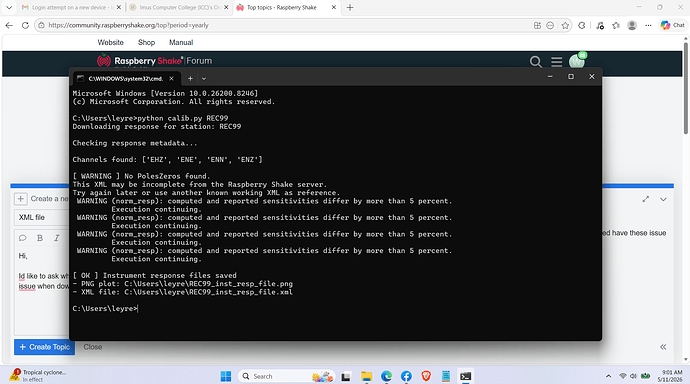Close the cmd.exe terminal tab

pos(171,79)
